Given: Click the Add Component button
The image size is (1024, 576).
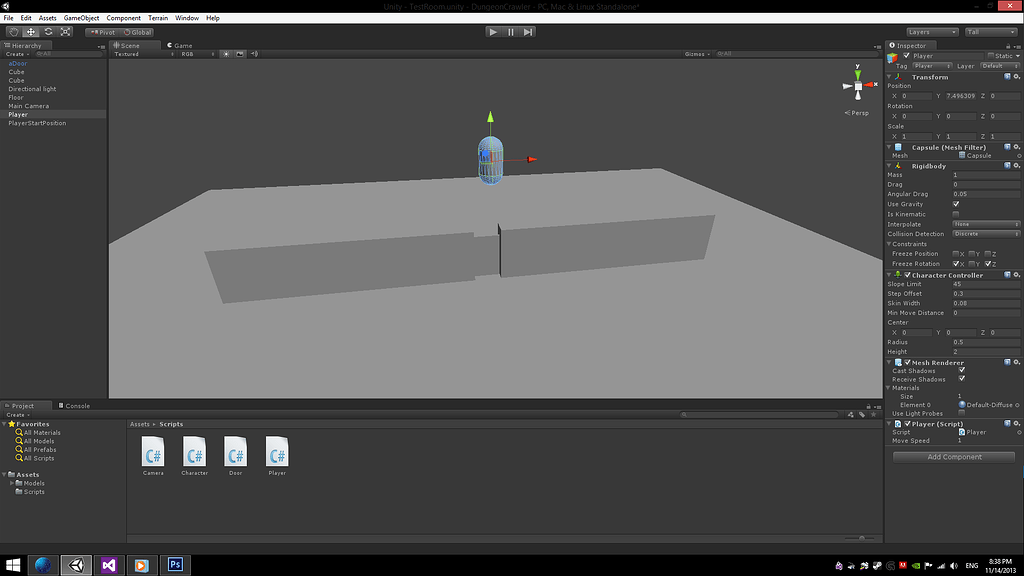Looking at the screenshot, I should 952,456.
